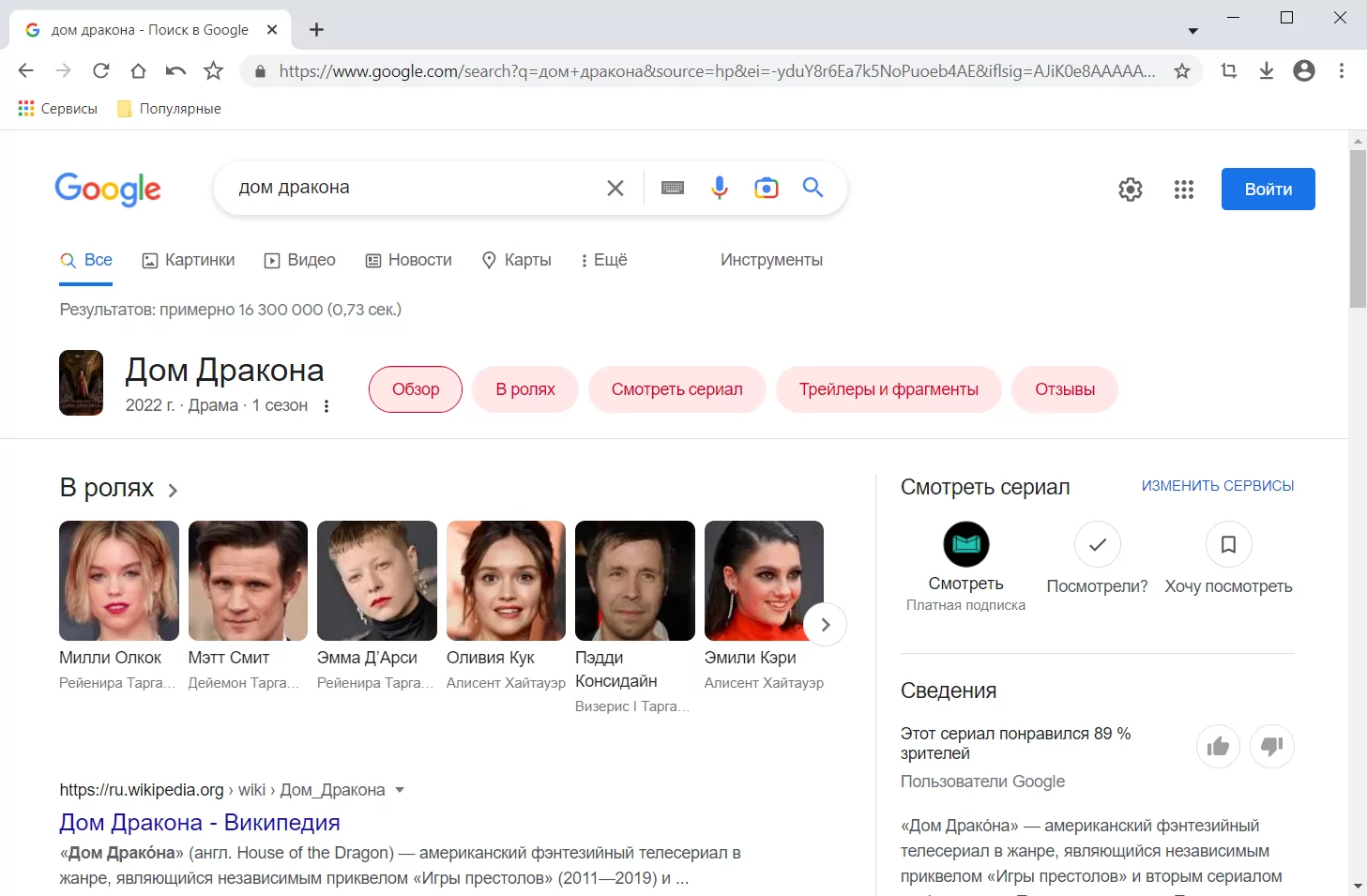Open the Google apps grid
This screenshot has width=1367, height=896.
[x=1184, y=190]
